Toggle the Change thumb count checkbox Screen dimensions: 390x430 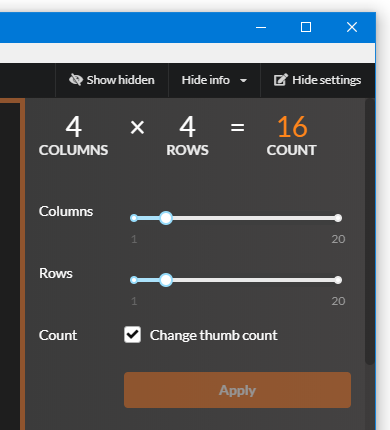pyautogui.click(x=132, y=335)
